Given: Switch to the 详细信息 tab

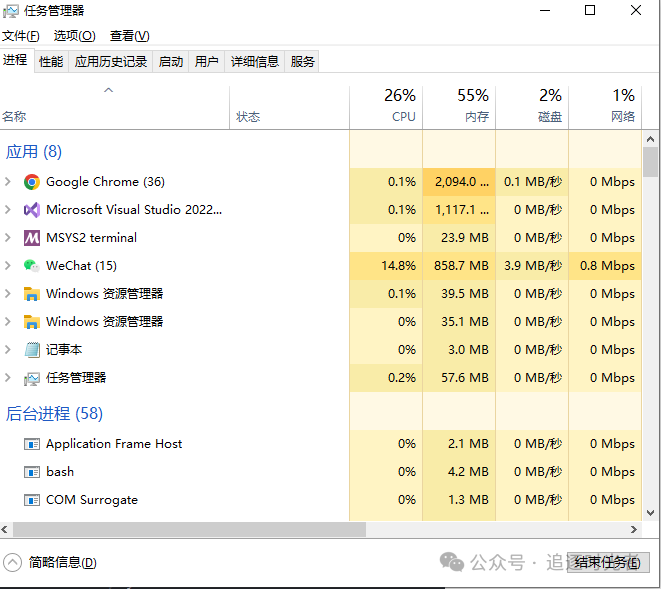Looking at the screenshot, I should click(255, 61).
